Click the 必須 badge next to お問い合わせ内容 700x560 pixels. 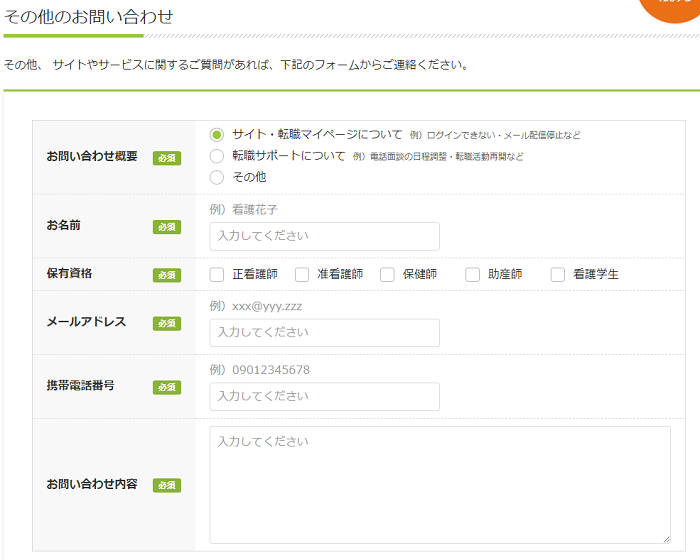pyautogui.click(x=167, y=485)
